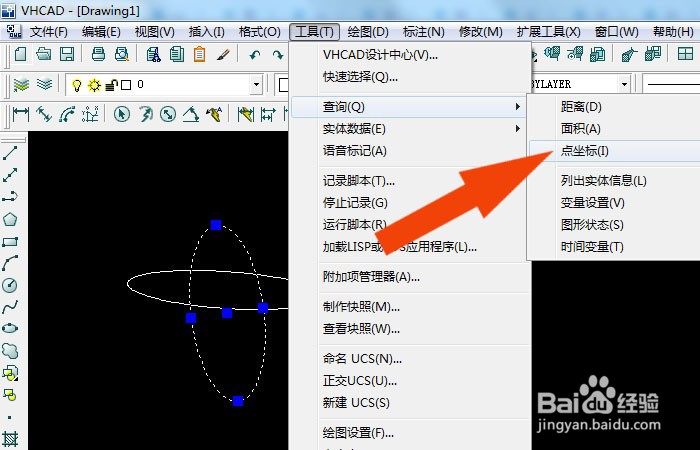Select the construction line tool
The height and width of the screenshot is (450, 700).
pyautogui.click(x=10, y=175)
